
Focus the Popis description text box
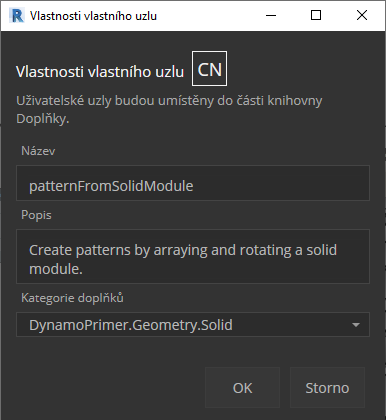pyautogui.click(x=193, y=256)
